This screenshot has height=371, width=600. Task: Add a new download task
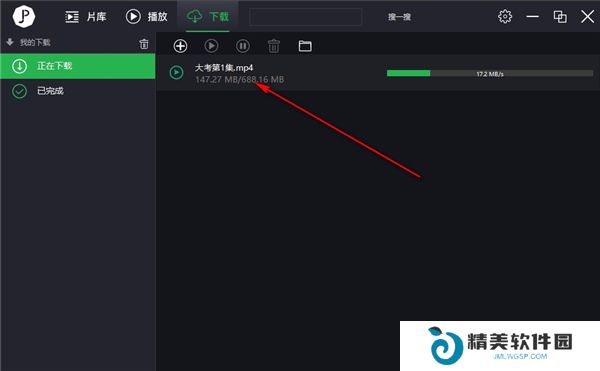pyautogui.click(x=180, y=46)
